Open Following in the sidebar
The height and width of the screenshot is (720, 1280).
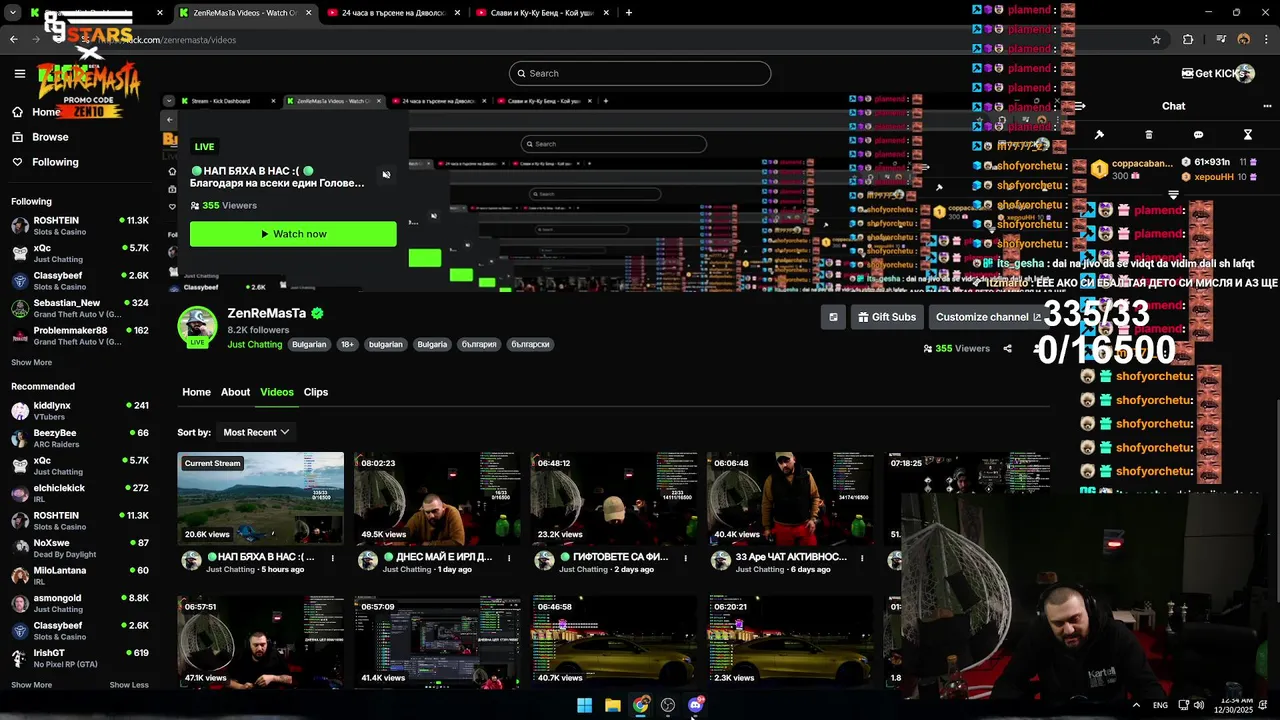click(45, 162)
